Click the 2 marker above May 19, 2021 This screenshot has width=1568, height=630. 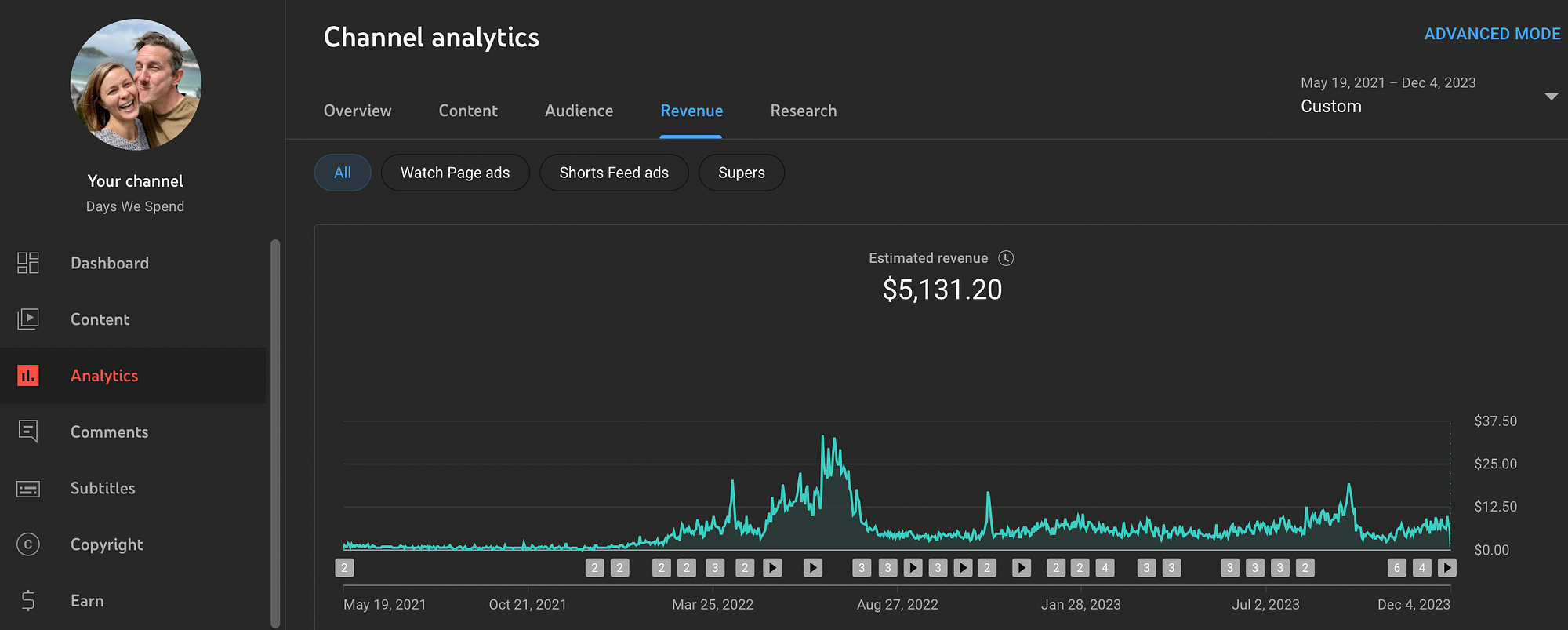coord(344,567)
